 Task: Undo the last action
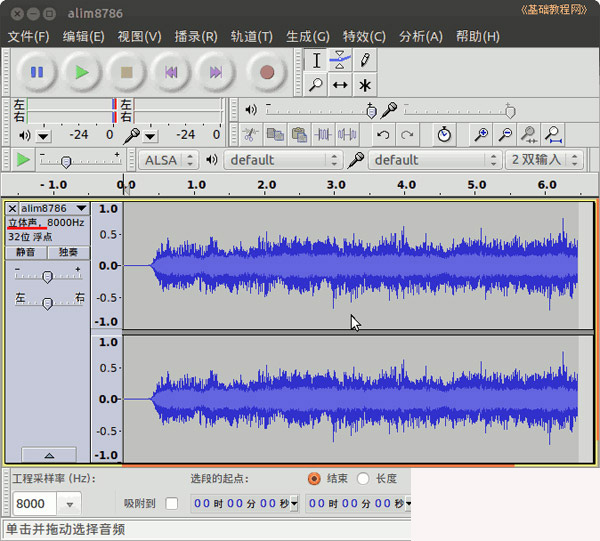[x=383, y=134]
